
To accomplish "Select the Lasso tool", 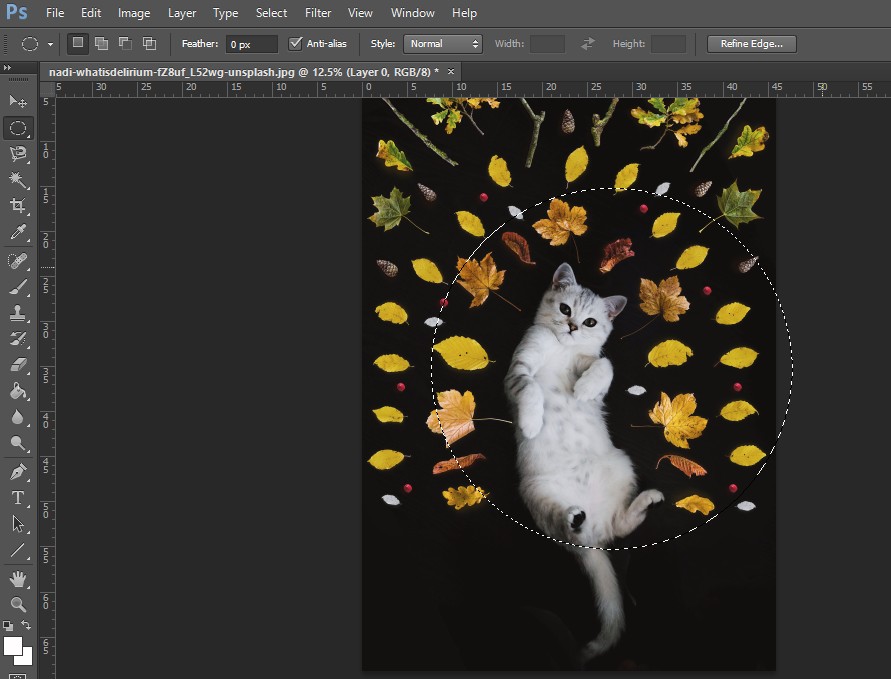I will click(18, 154).
